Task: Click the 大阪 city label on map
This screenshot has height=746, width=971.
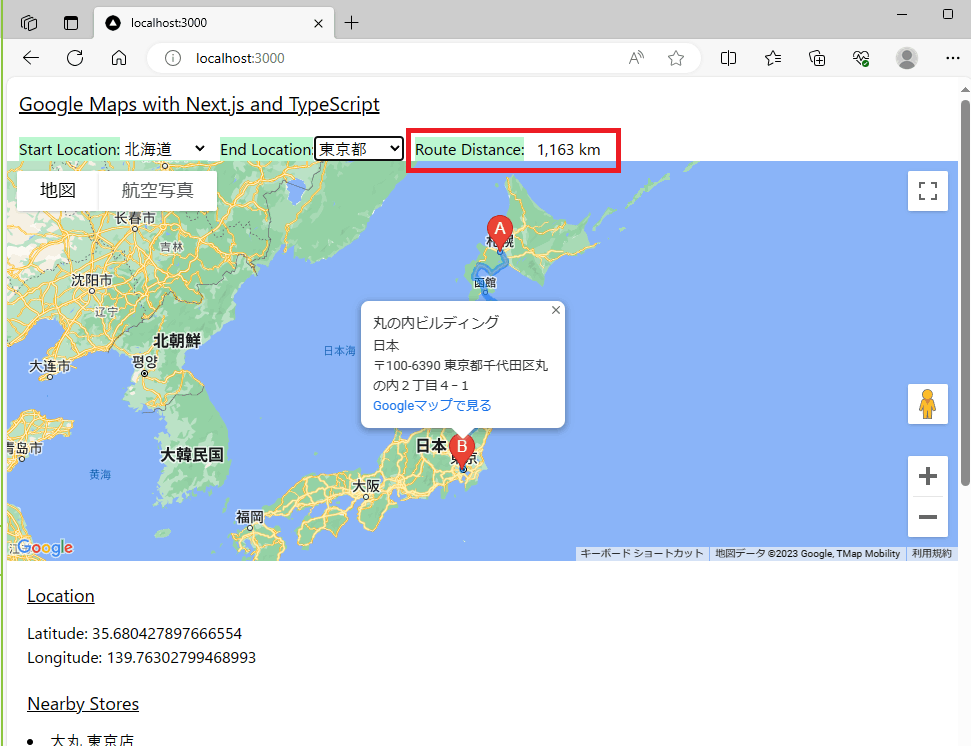Action: 366,486
